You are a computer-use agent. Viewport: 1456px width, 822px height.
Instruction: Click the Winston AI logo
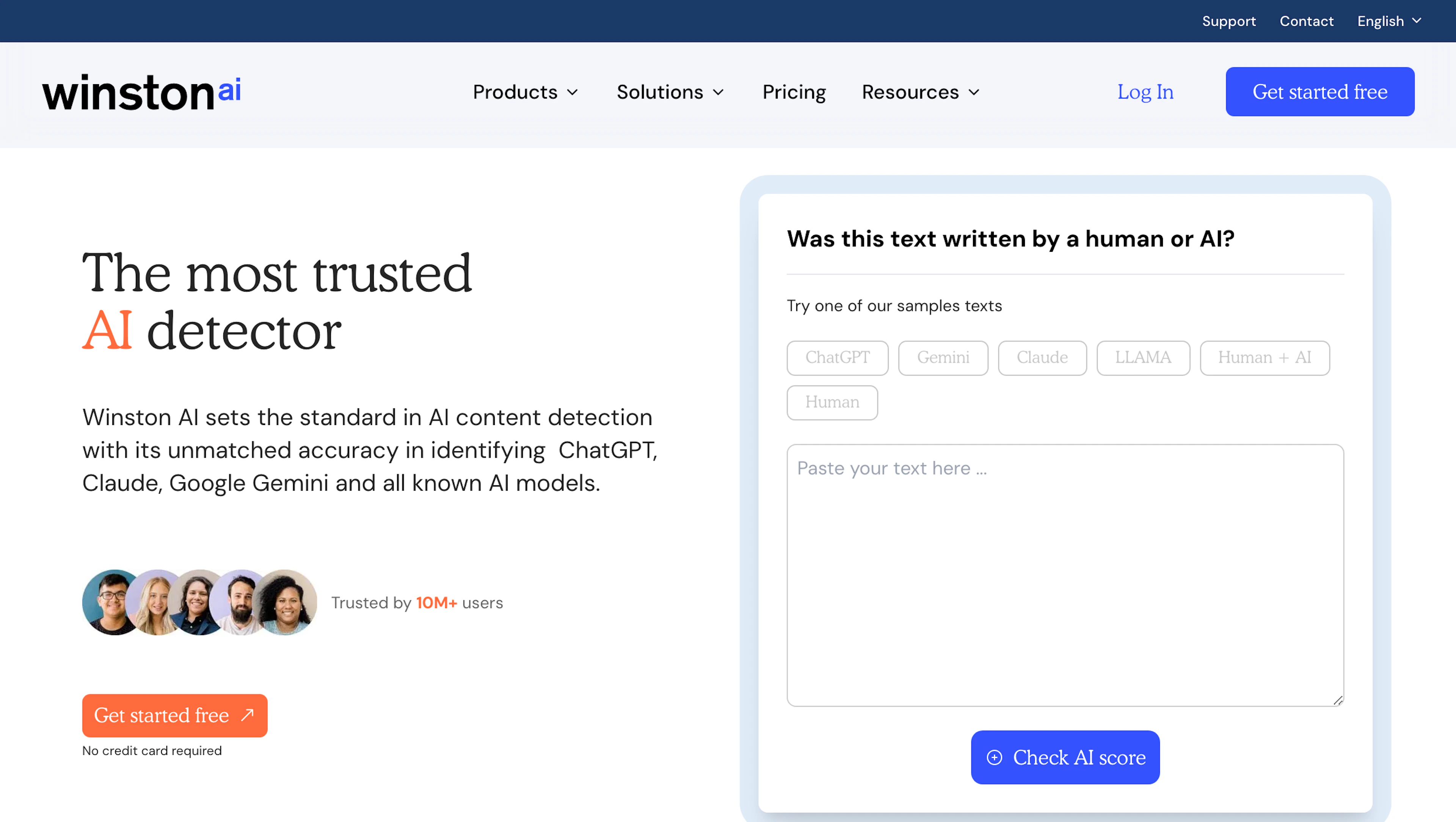(141, 92)
